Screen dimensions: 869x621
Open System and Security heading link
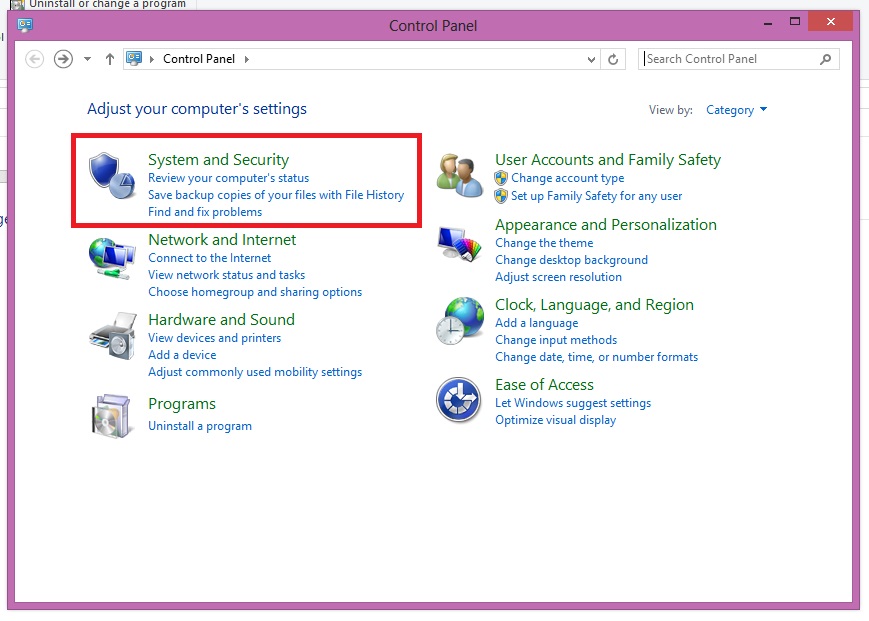(x=218, y=160)
